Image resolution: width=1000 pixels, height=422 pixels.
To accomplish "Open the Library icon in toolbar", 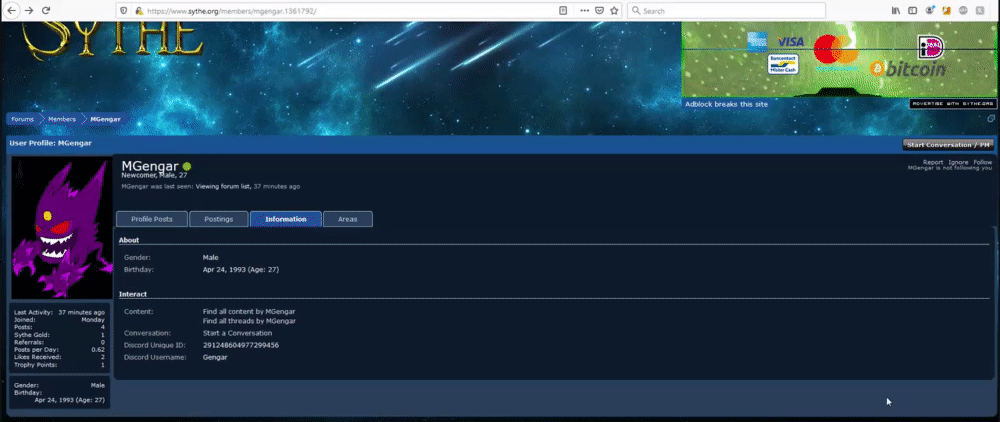I will (896, 10).
